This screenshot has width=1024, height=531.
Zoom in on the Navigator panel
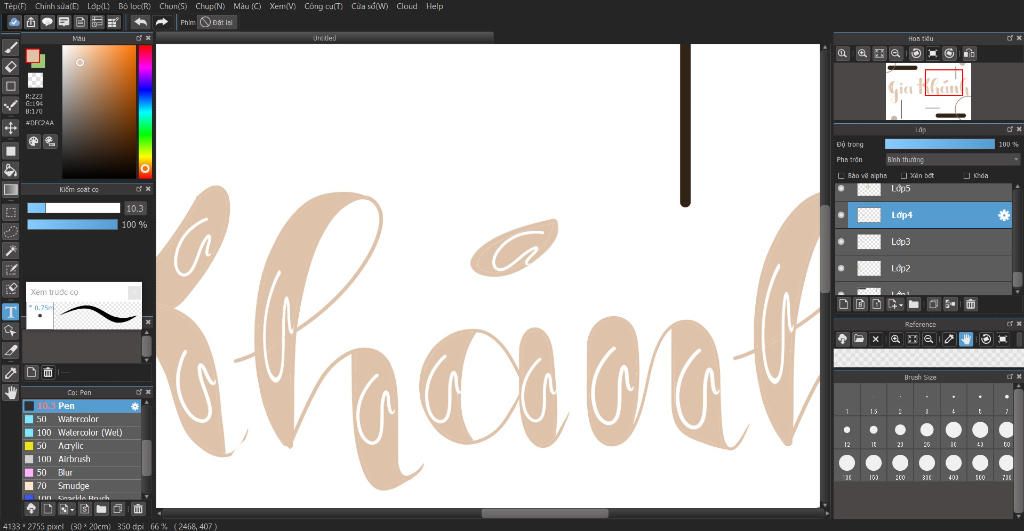coord(862,54)
